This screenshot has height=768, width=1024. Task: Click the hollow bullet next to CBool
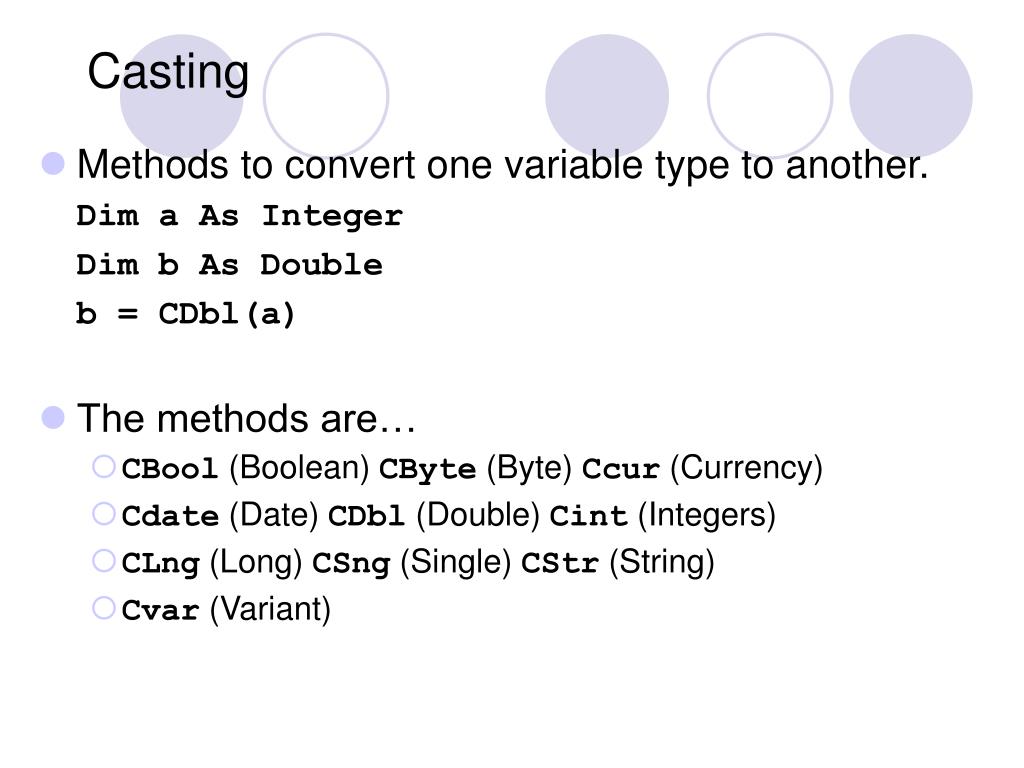coord(104,467)
